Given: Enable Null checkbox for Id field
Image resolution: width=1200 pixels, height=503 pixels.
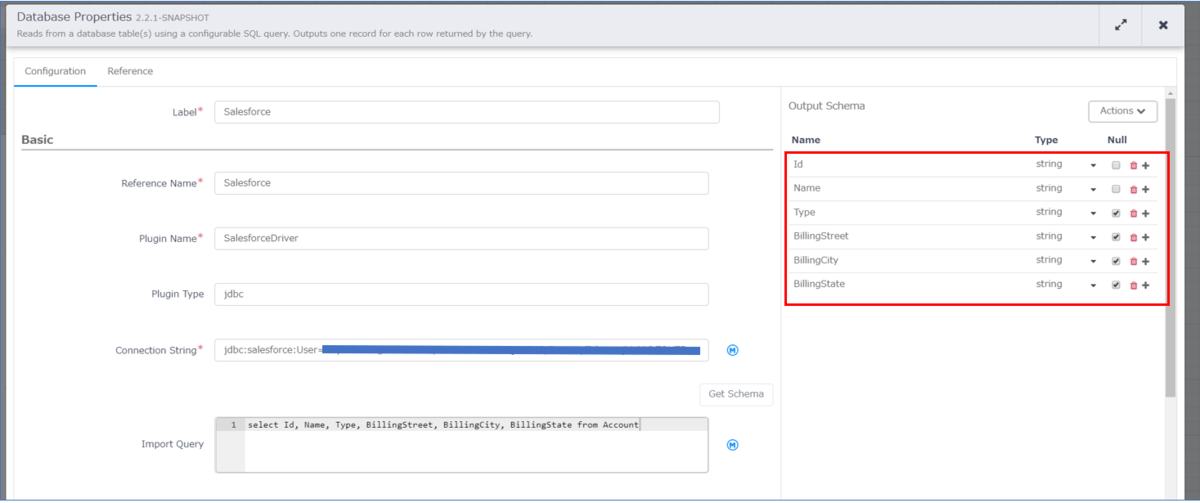Looking at the screenshot, I should coord(1116,165).
